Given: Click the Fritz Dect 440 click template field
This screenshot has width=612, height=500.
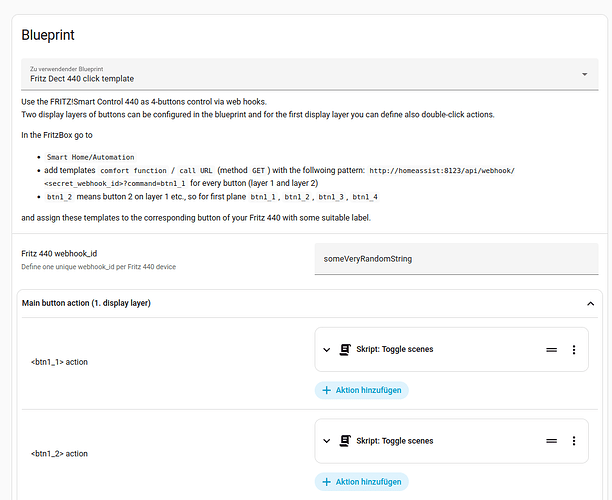Looking at the screenshot, I should pyautogui.click(x=300, y=74).
